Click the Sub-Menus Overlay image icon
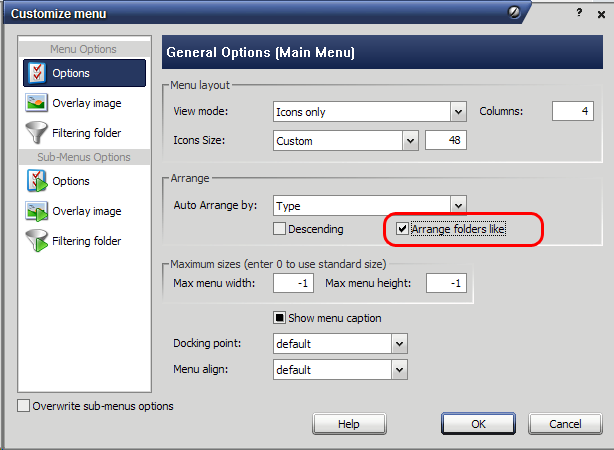The width and height of the screenshot is (614, 450). click(x=36, y=211)
